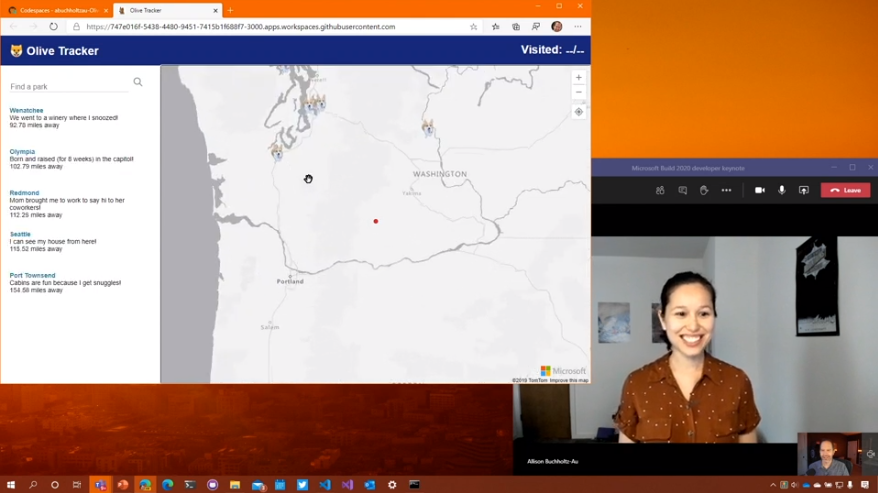Image resolution: width=878 pixels, height=493 pixels.
Task: Refresh the browser page
Action: [53, 26]
